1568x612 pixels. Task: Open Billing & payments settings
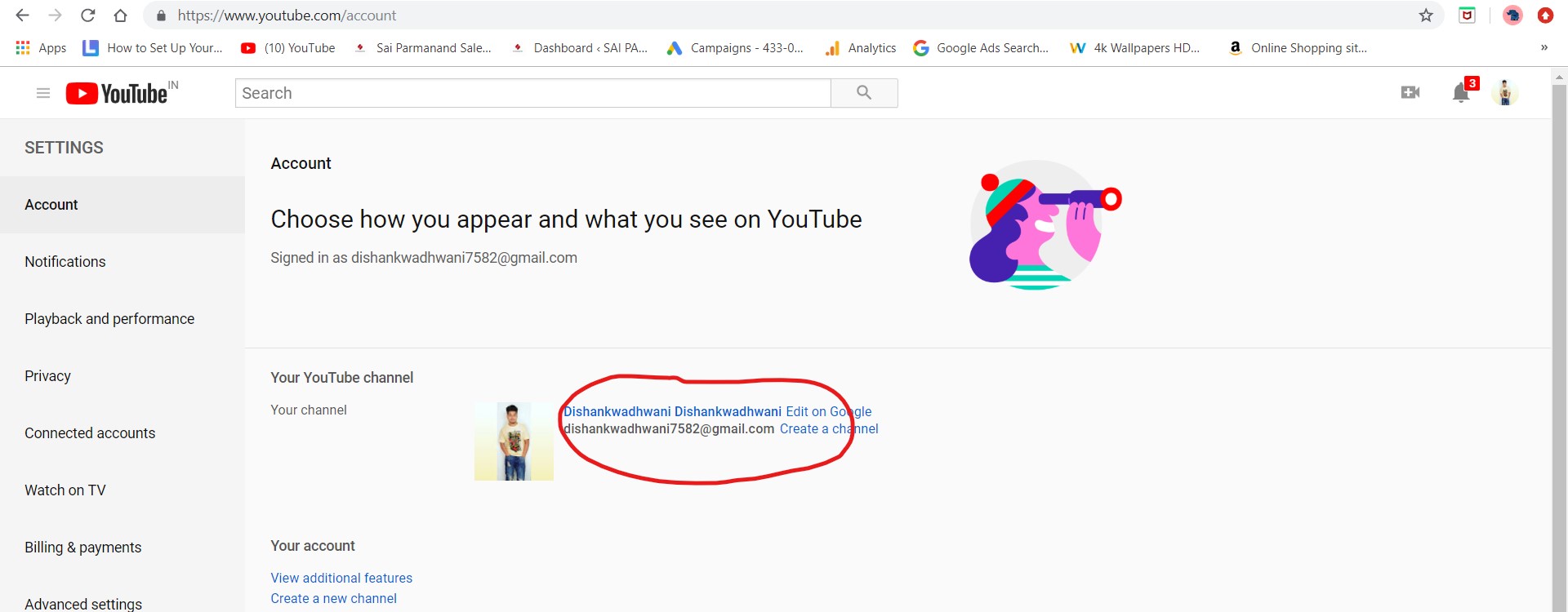pyautogui.click(x=122, y=548)
